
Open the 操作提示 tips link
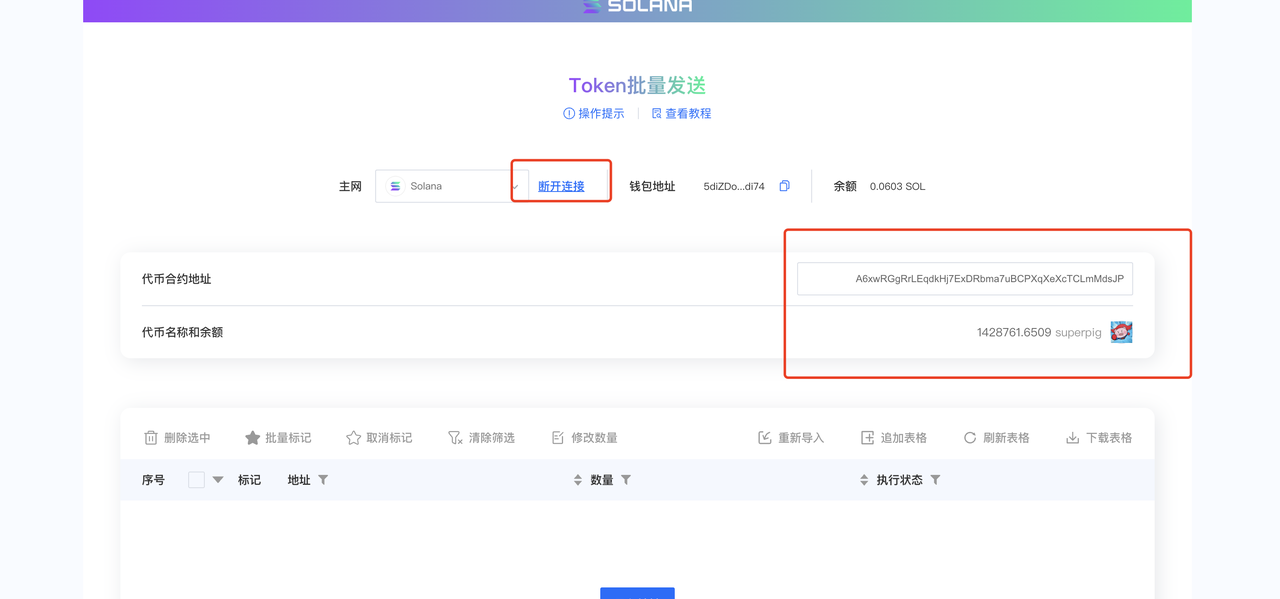coord(594,114)
